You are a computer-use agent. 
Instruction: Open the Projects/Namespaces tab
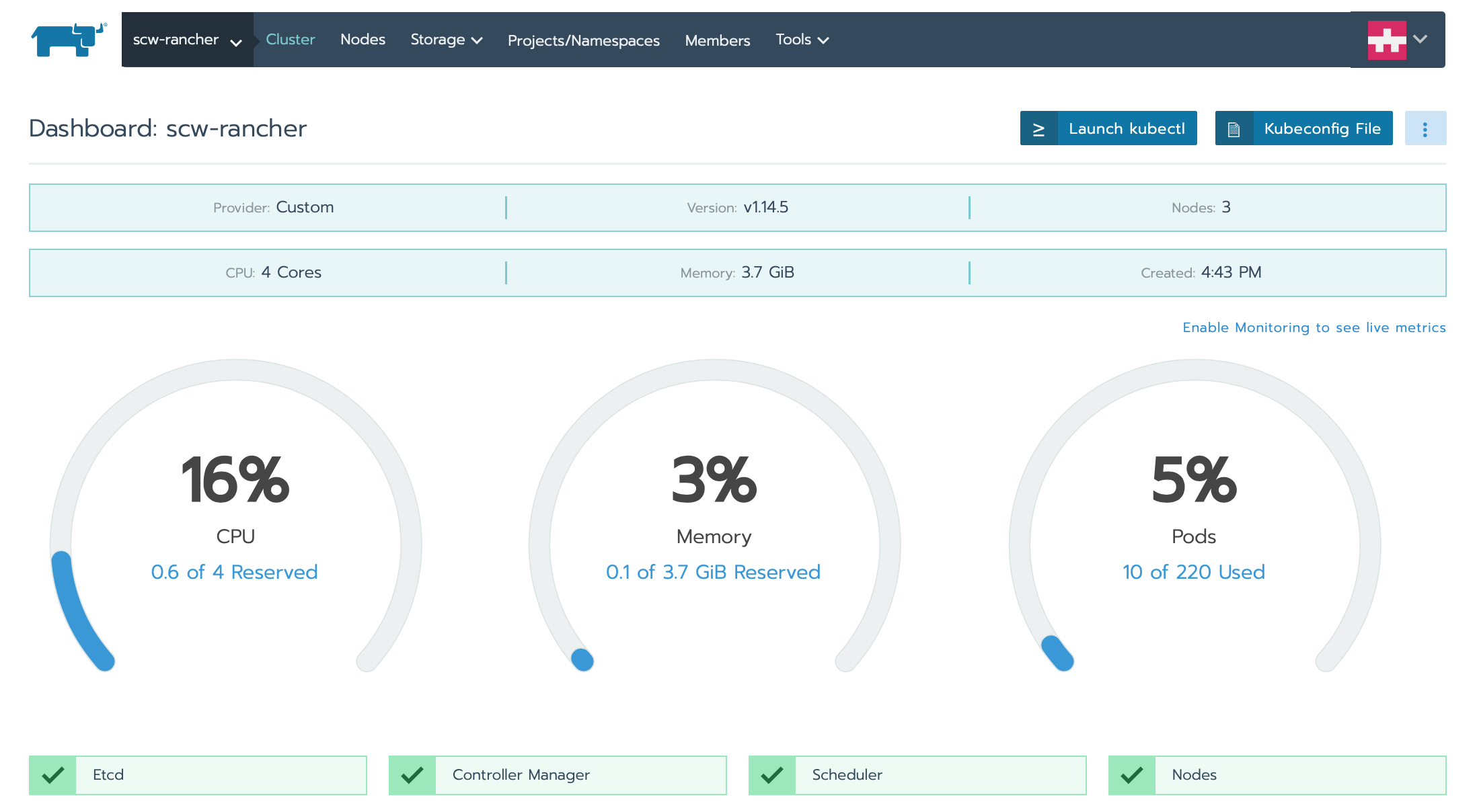pos(583,40)
